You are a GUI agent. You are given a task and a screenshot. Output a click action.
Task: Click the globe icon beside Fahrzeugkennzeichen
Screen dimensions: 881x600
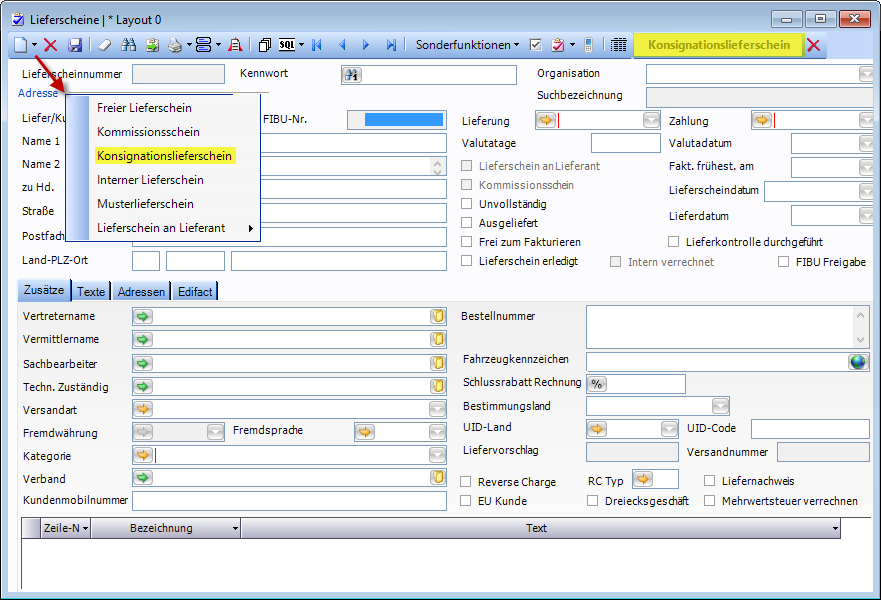coord(858,362)
